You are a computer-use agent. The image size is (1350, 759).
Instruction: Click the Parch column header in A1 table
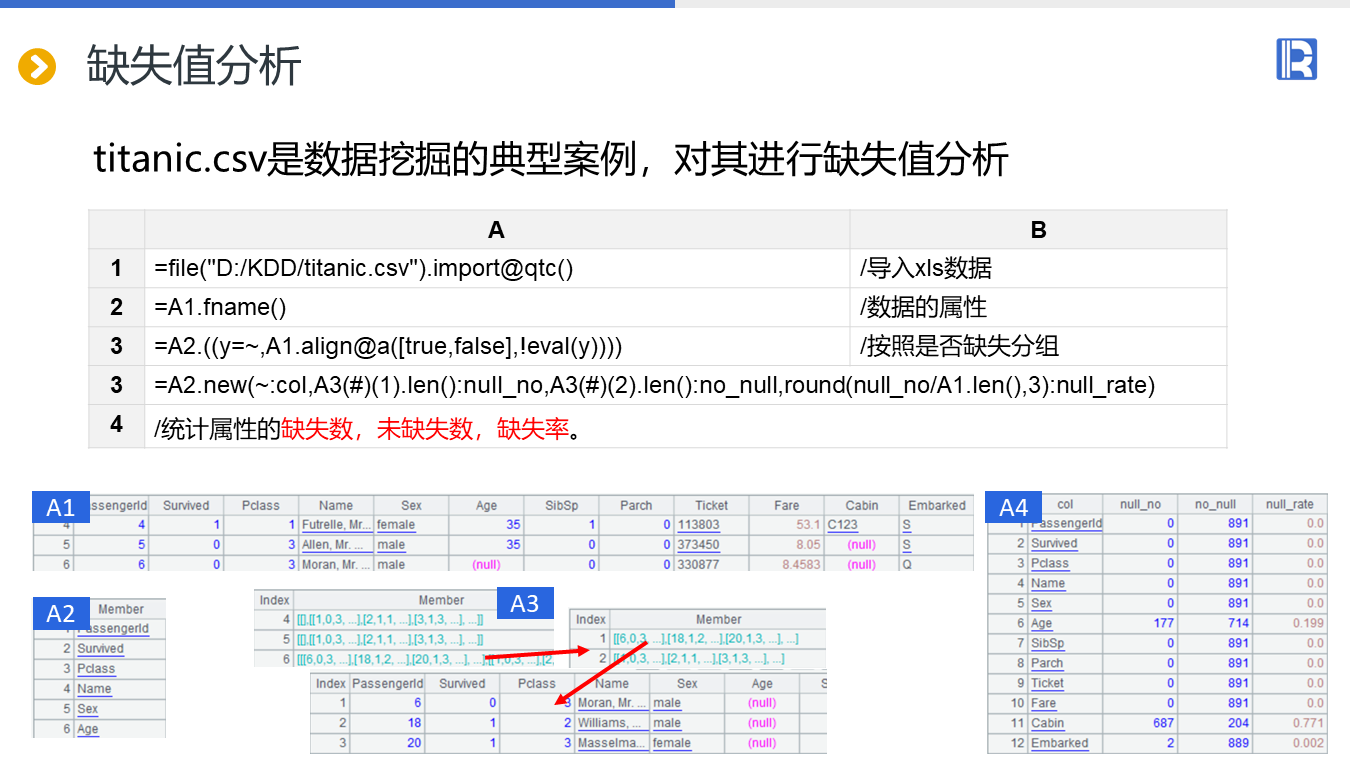tap(636, 505)
